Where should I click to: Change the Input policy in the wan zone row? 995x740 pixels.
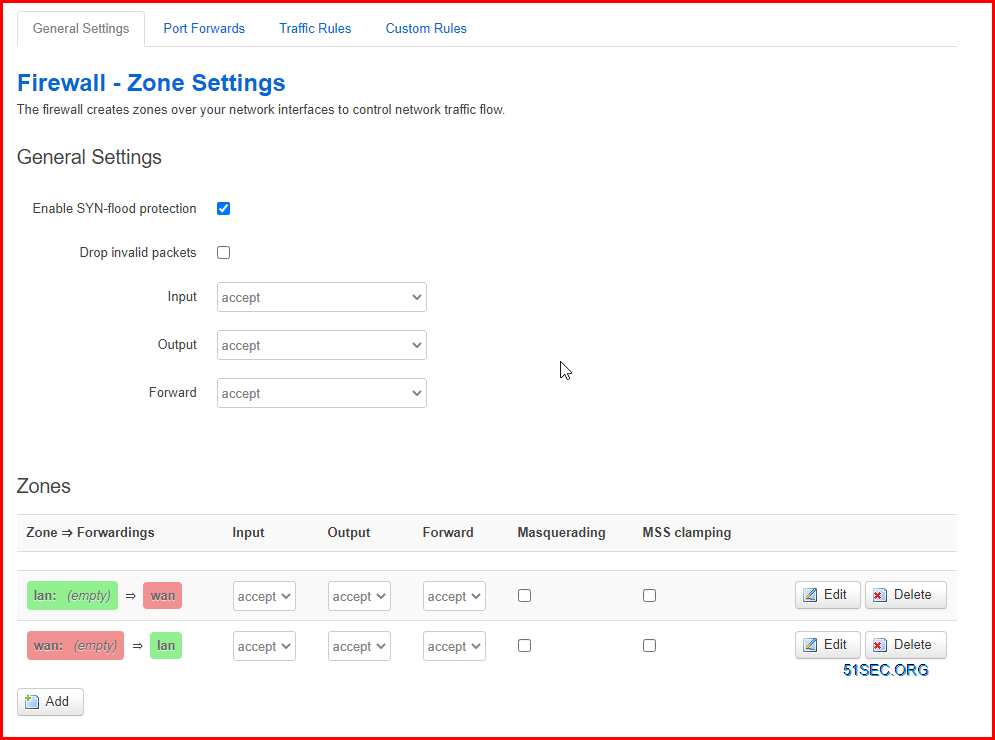264,646
